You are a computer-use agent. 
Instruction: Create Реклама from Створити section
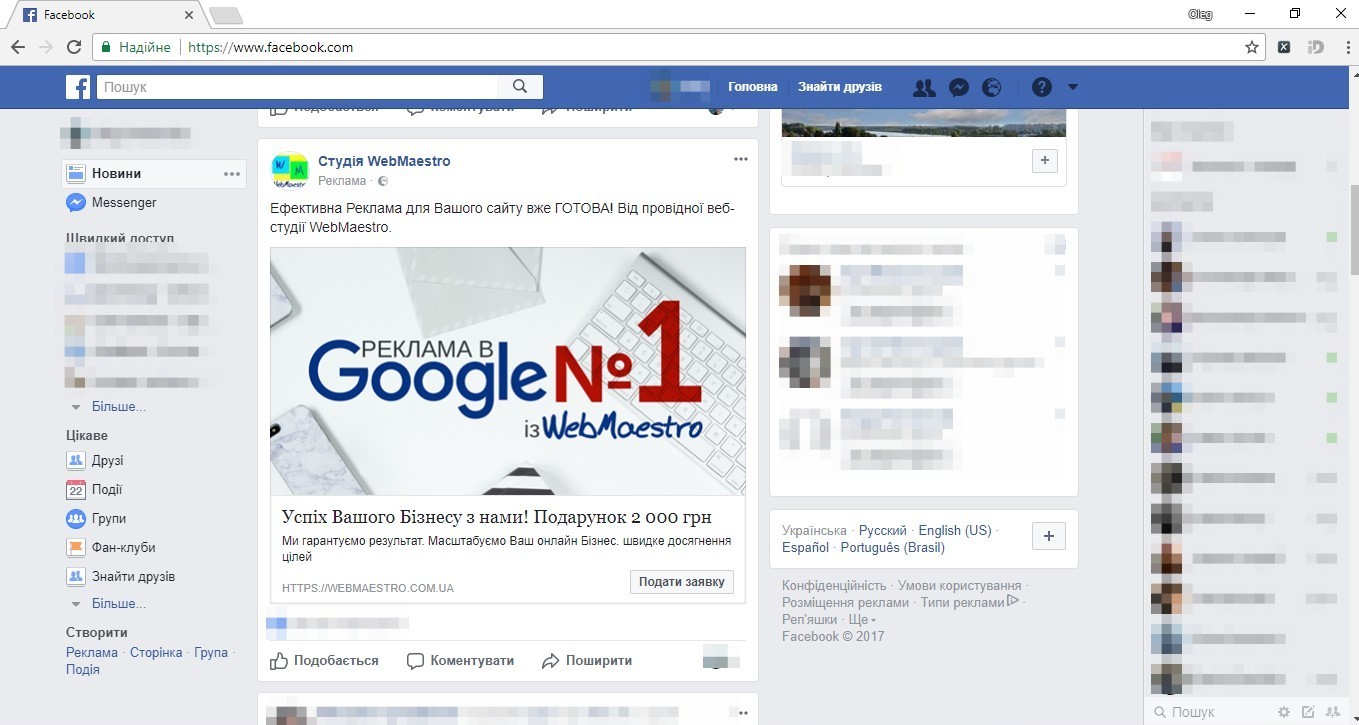[x=92, y=653]
